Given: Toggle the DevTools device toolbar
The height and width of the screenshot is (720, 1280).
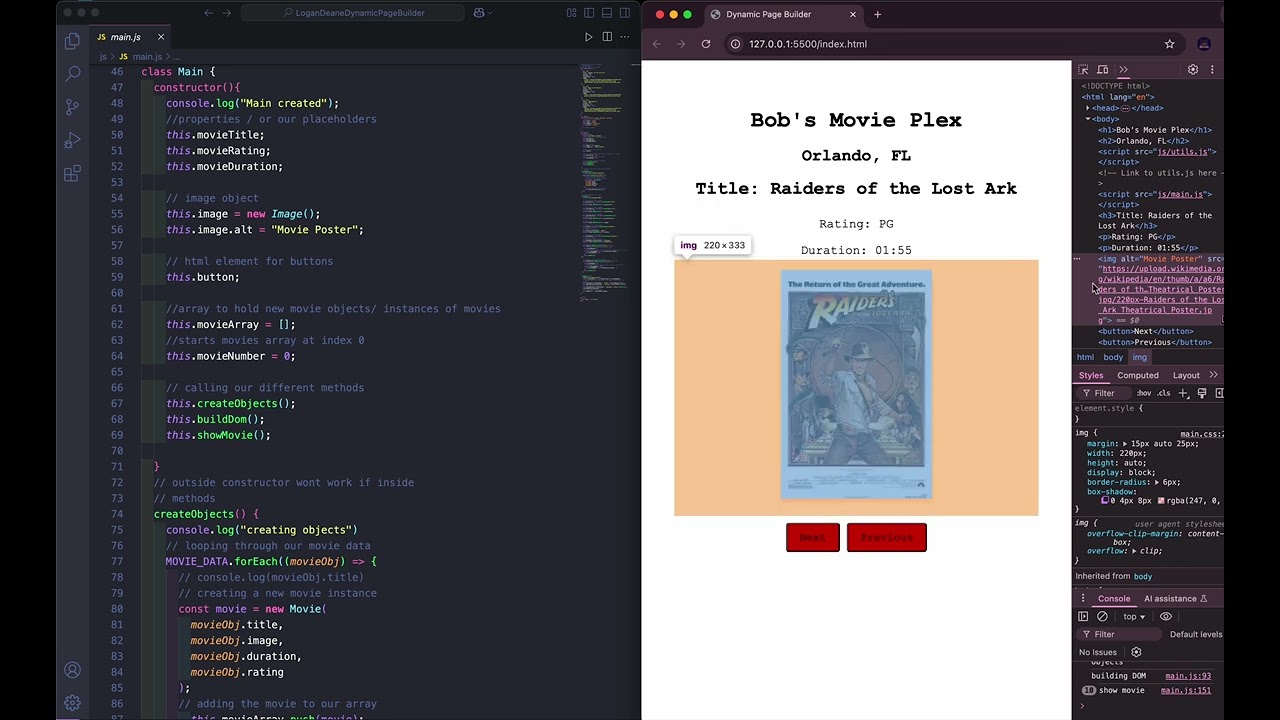Looking at the screenshot, I should 1102,70.
